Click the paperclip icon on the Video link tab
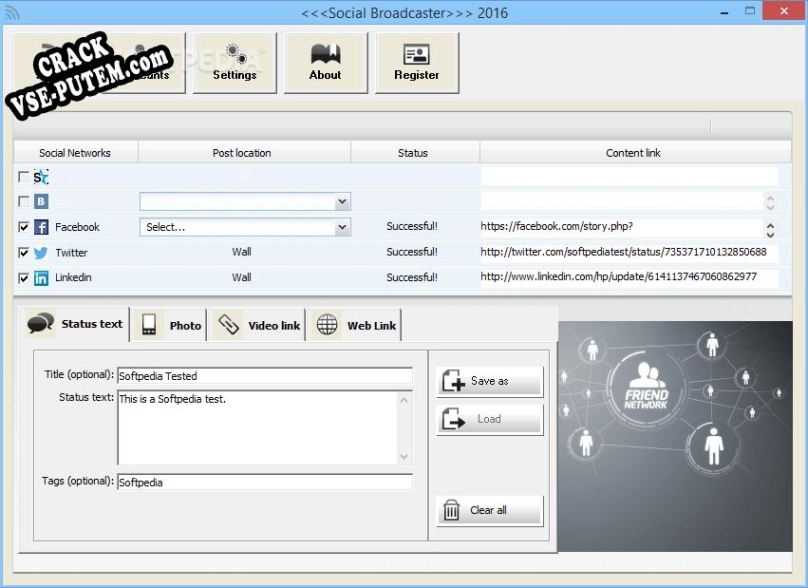The height and width of the screenshot is (588, 808). [x=228, y=325]
